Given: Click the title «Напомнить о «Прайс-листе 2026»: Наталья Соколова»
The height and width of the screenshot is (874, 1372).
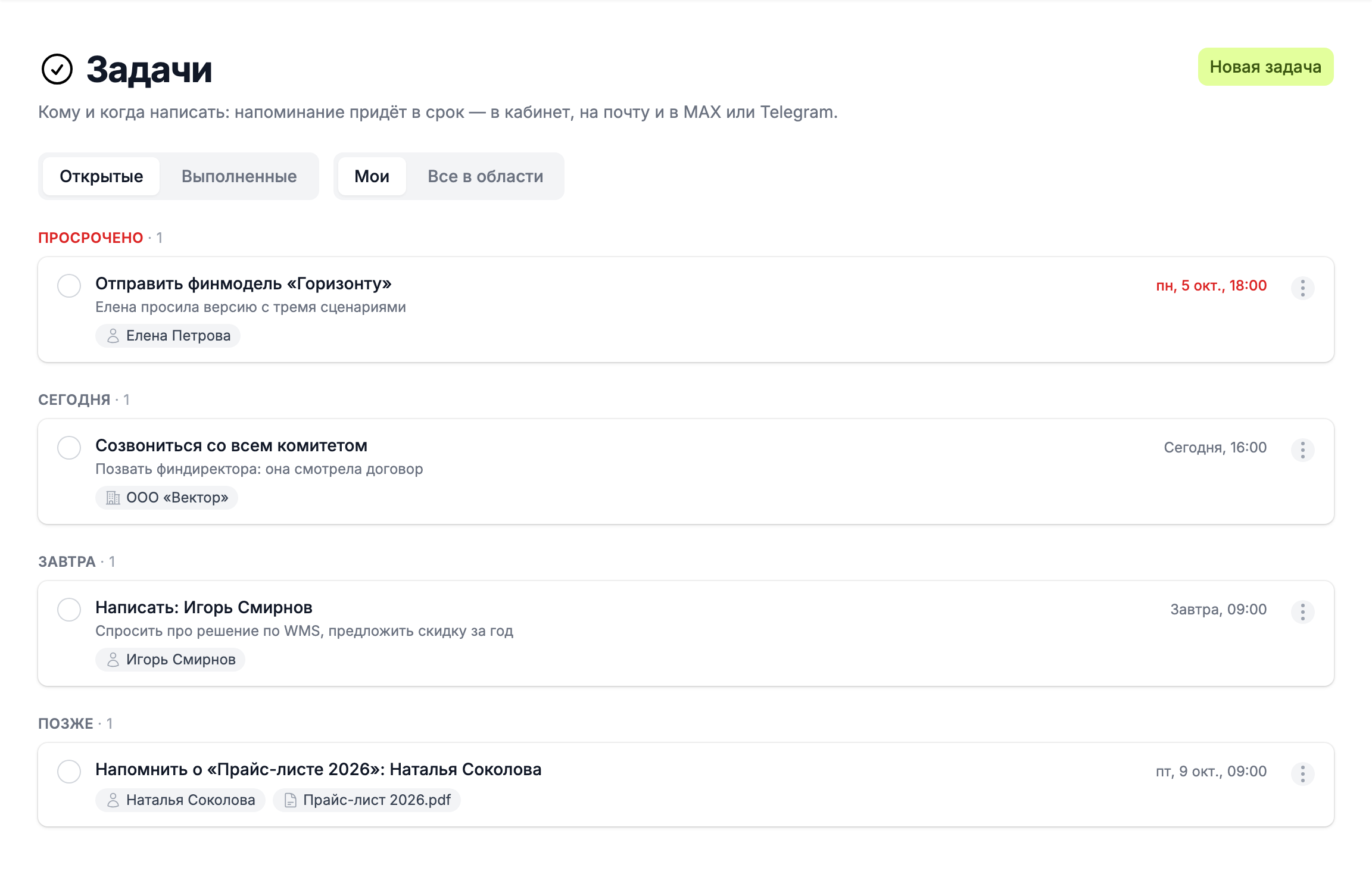Looking at the screenshot, I should [319, 769].
